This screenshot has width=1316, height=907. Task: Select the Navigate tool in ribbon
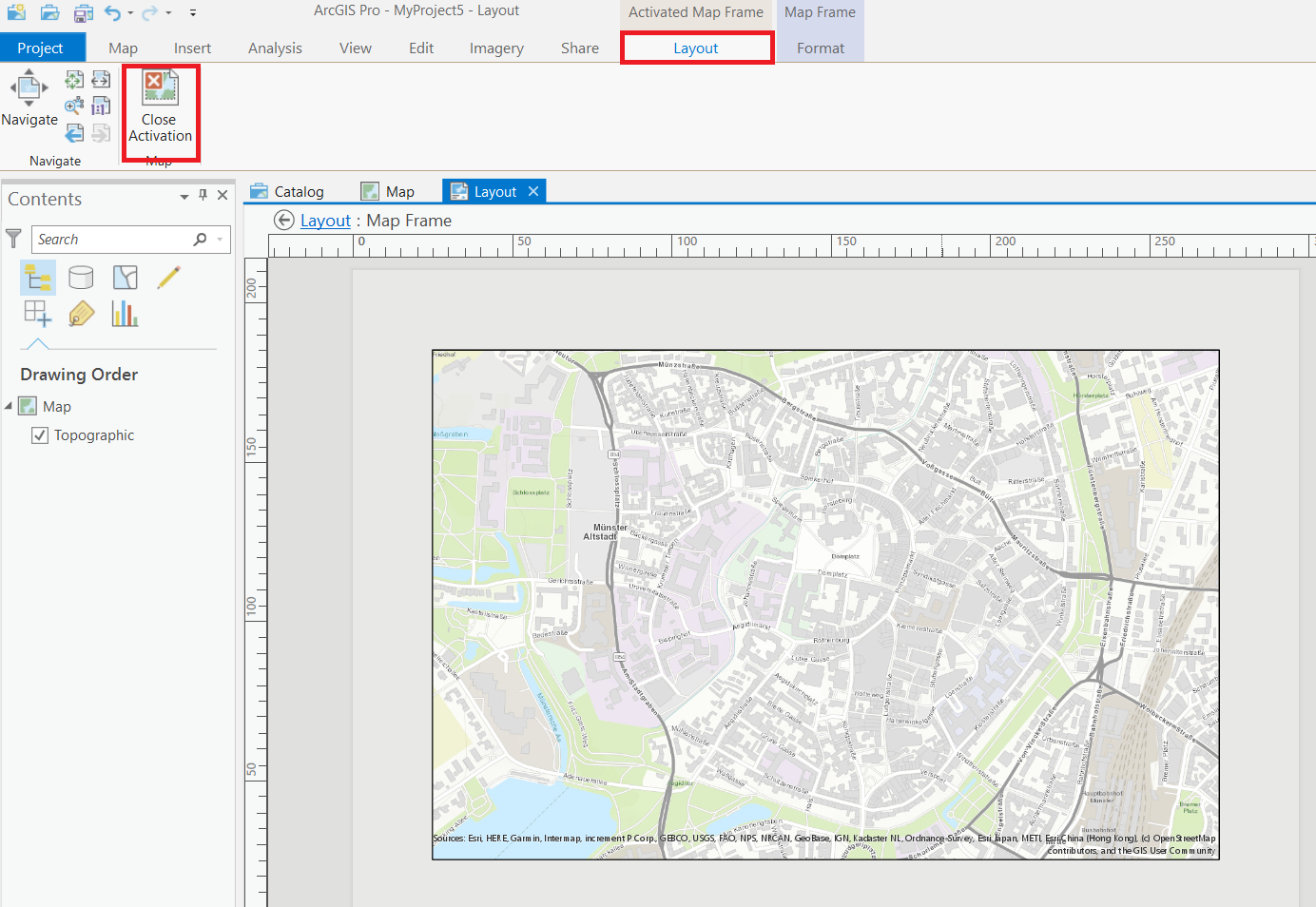coord(29,98)
